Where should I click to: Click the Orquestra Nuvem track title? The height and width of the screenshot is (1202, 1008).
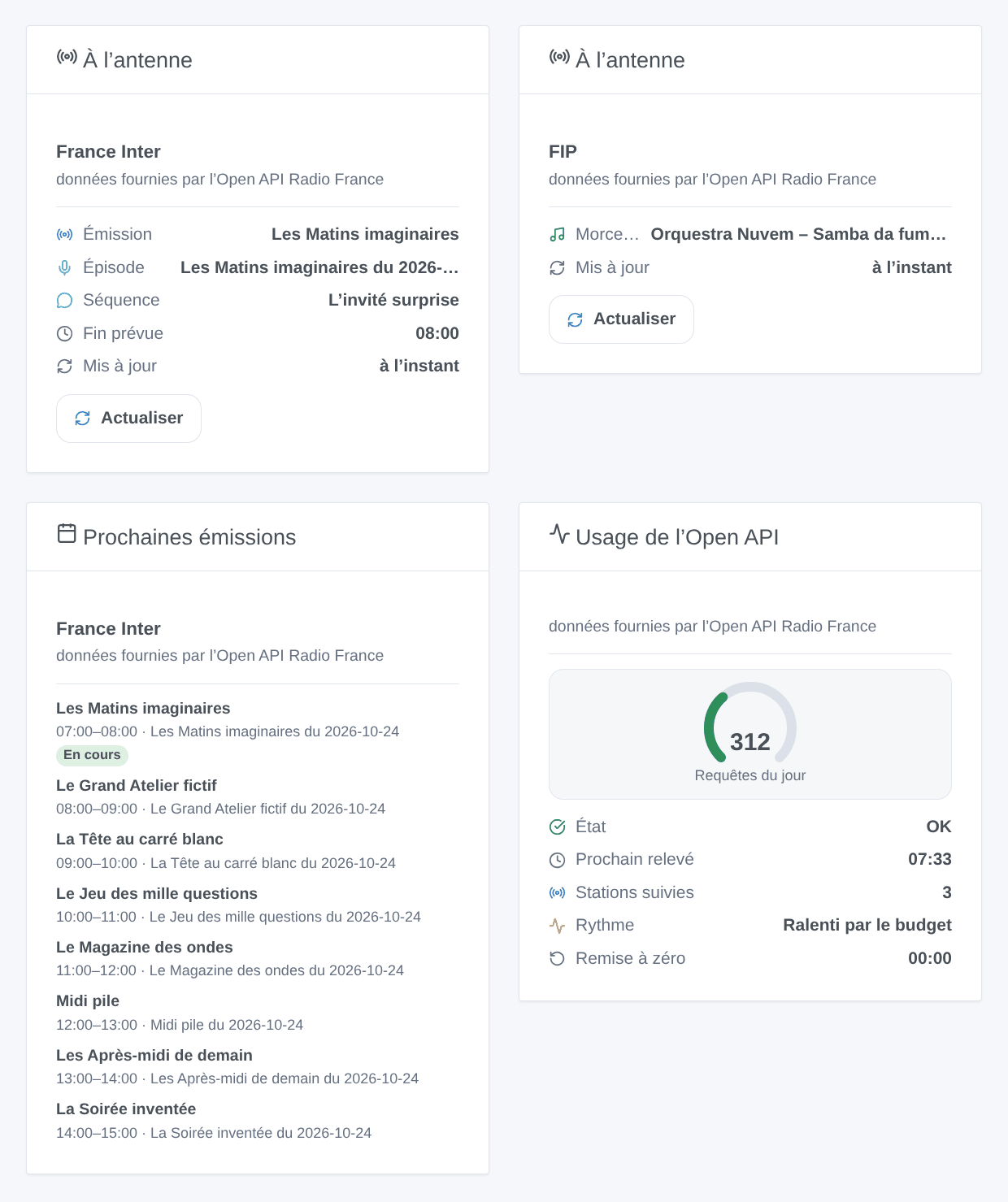tap(799, 234)
